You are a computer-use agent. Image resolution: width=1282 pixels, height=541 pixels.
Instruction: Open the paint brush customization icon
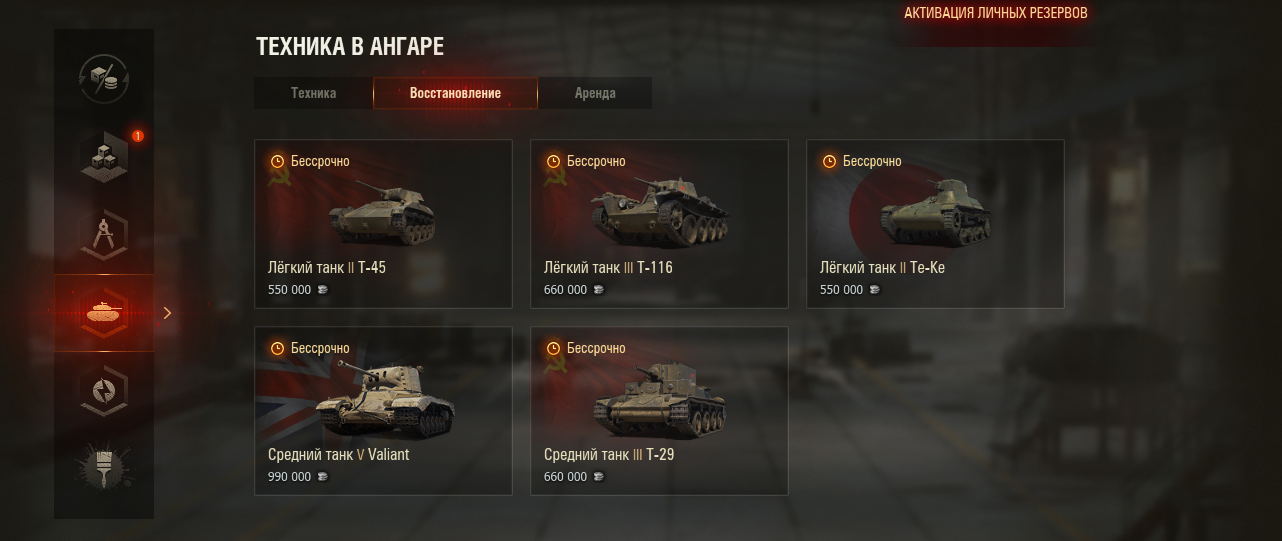click(104, 468)
